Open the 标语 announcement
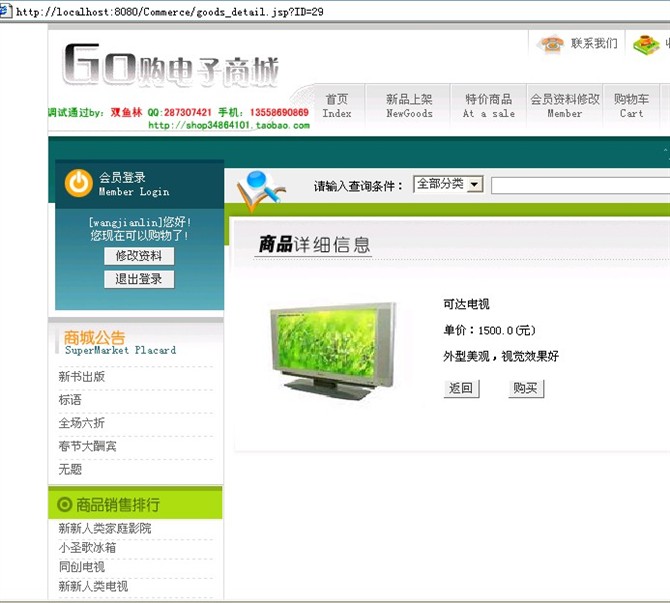670x603 pixels. tap(70, 400)
